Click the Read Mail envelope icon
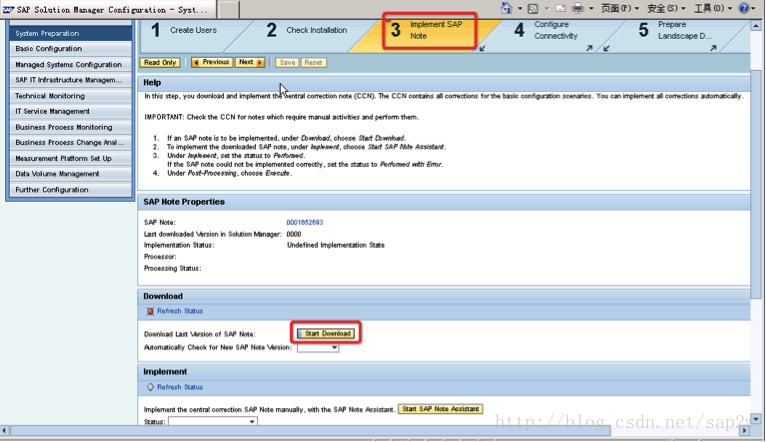The height and width of the screenshot is (442, 766). tap(560, 8)
